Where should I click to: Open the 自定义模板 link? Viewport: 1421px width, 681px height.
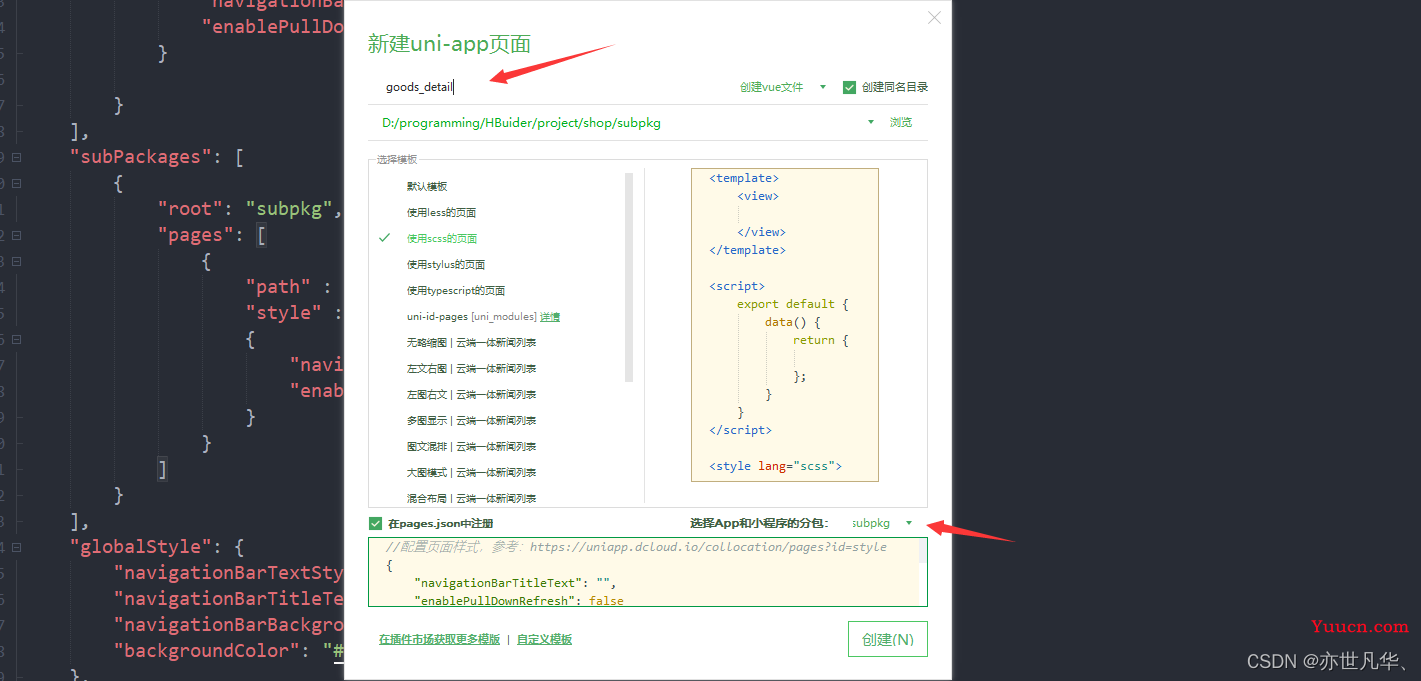(x=544, y=639)
